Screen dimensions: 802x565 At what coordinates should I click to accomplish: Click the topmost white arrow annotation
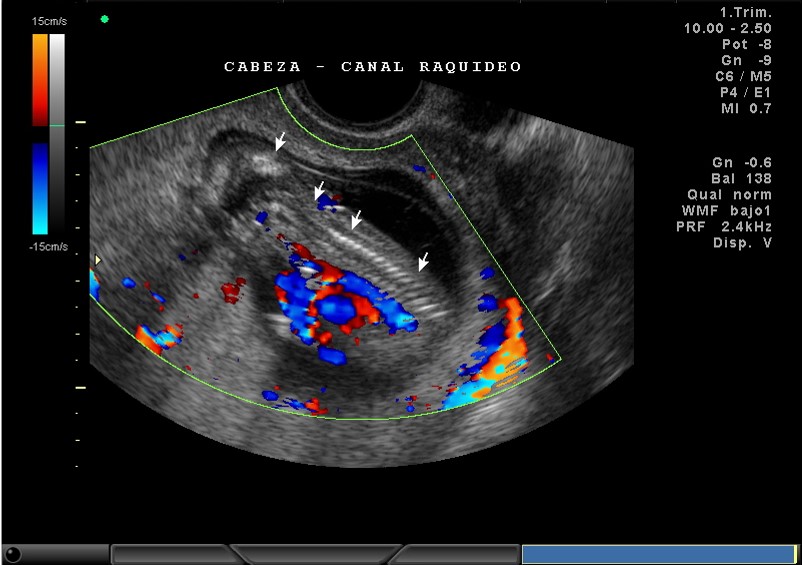(280, 143)
